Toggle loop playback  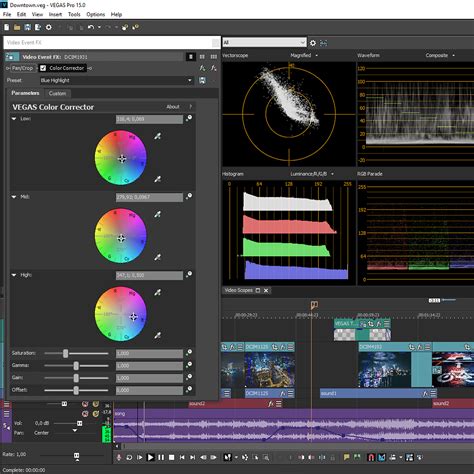(129, 457)
